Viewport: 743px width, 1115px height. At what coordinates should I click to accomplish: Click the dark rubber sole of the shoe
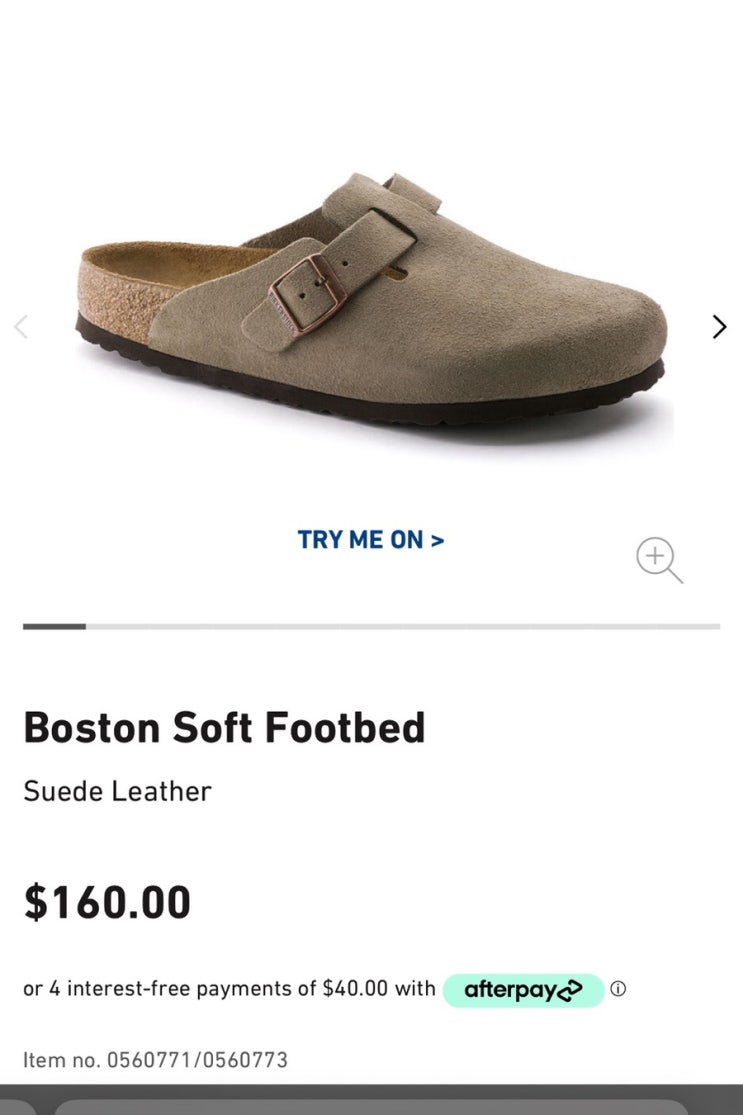coord(400,398)
